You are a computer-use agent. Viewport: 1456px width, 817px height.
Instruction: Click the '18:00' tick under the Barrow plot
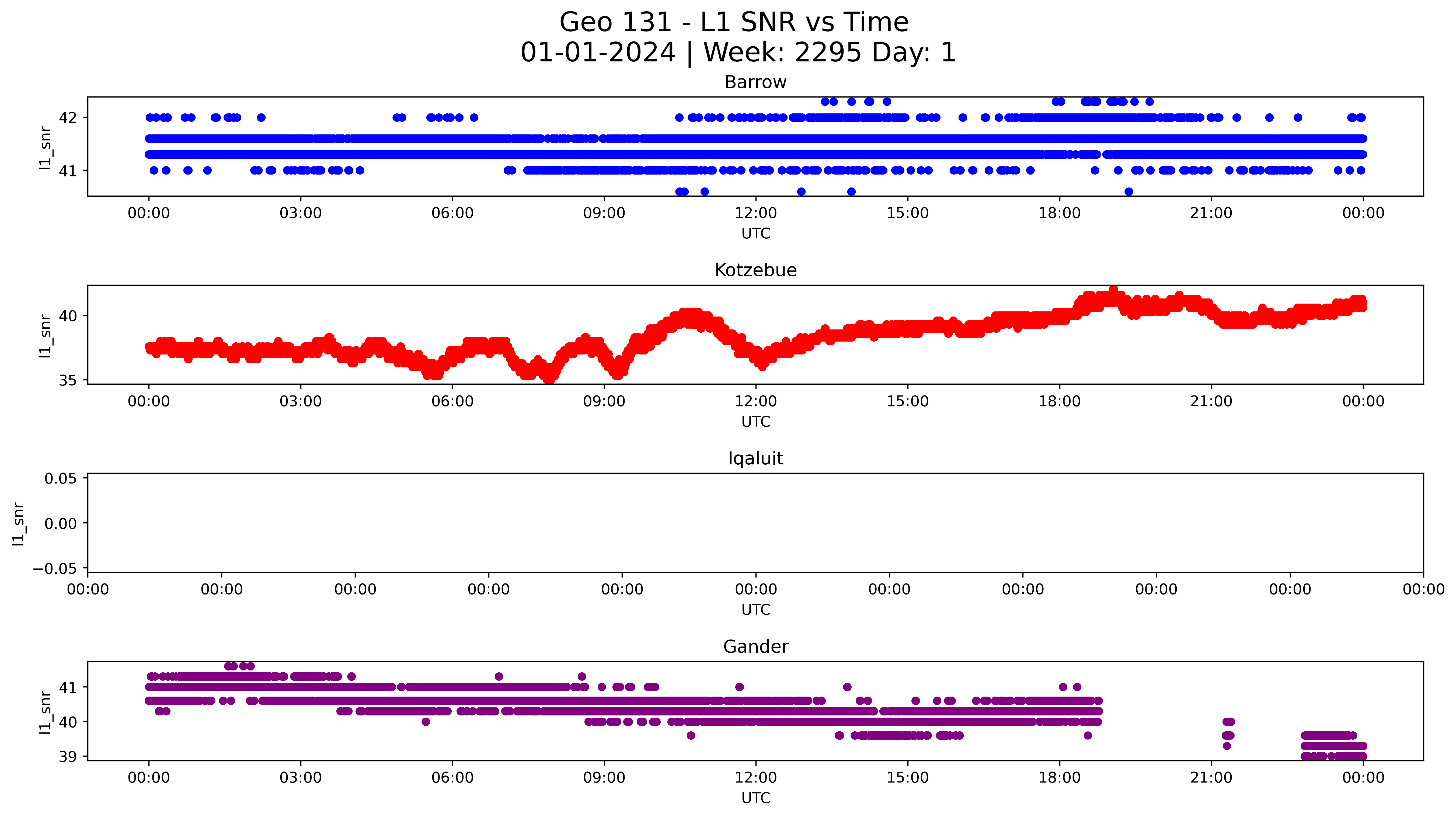coord(1059,213)
